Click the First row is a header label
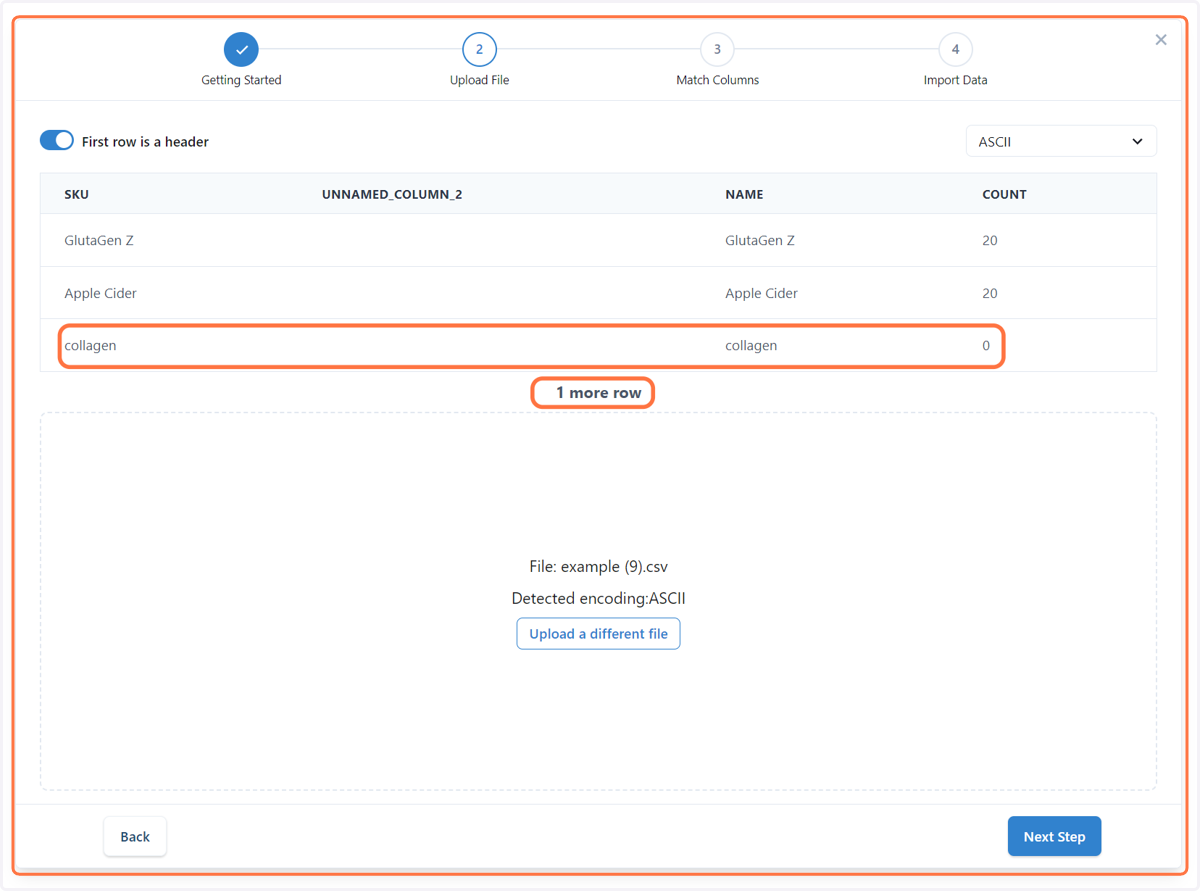This screenshot has width=1200, height=891. point(145,142)
